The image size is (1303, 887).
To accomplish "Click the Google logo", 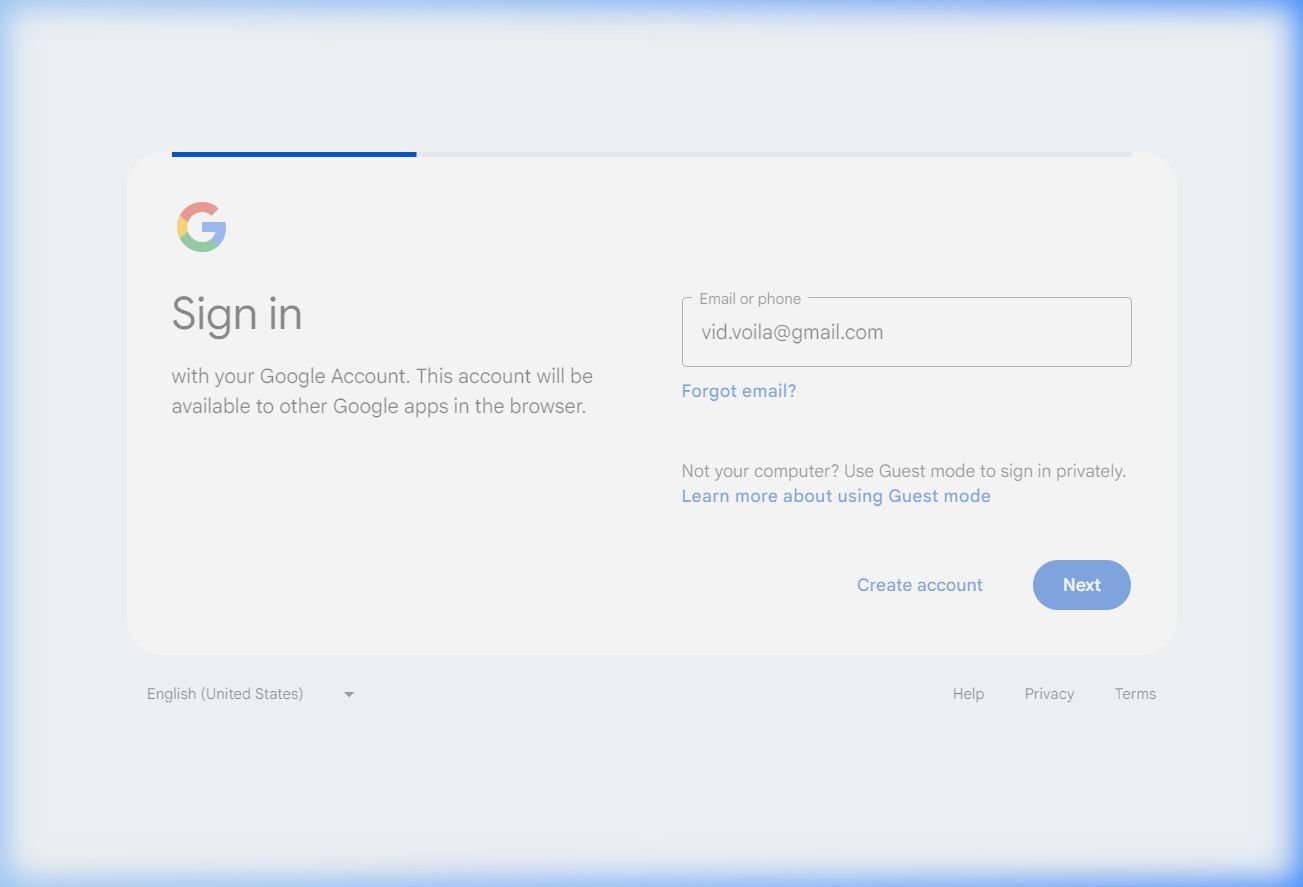I will [202, 227].
